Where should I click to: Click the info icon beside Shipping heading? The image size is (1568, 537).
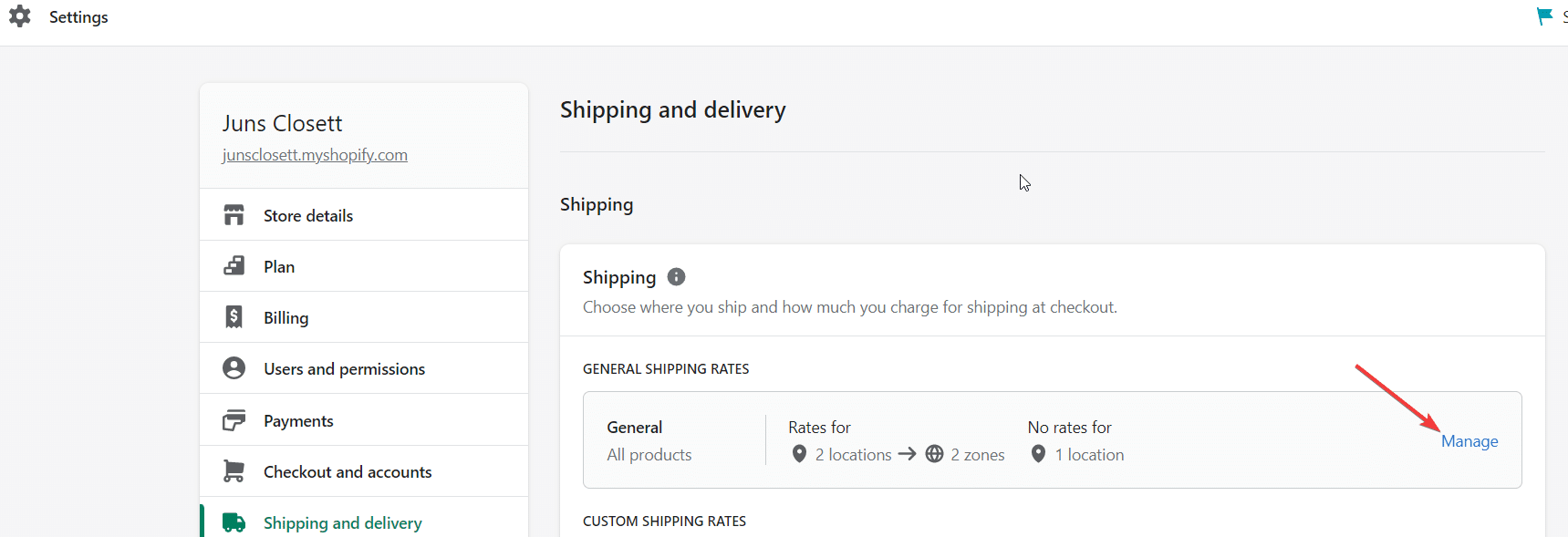tap(676, 277)
